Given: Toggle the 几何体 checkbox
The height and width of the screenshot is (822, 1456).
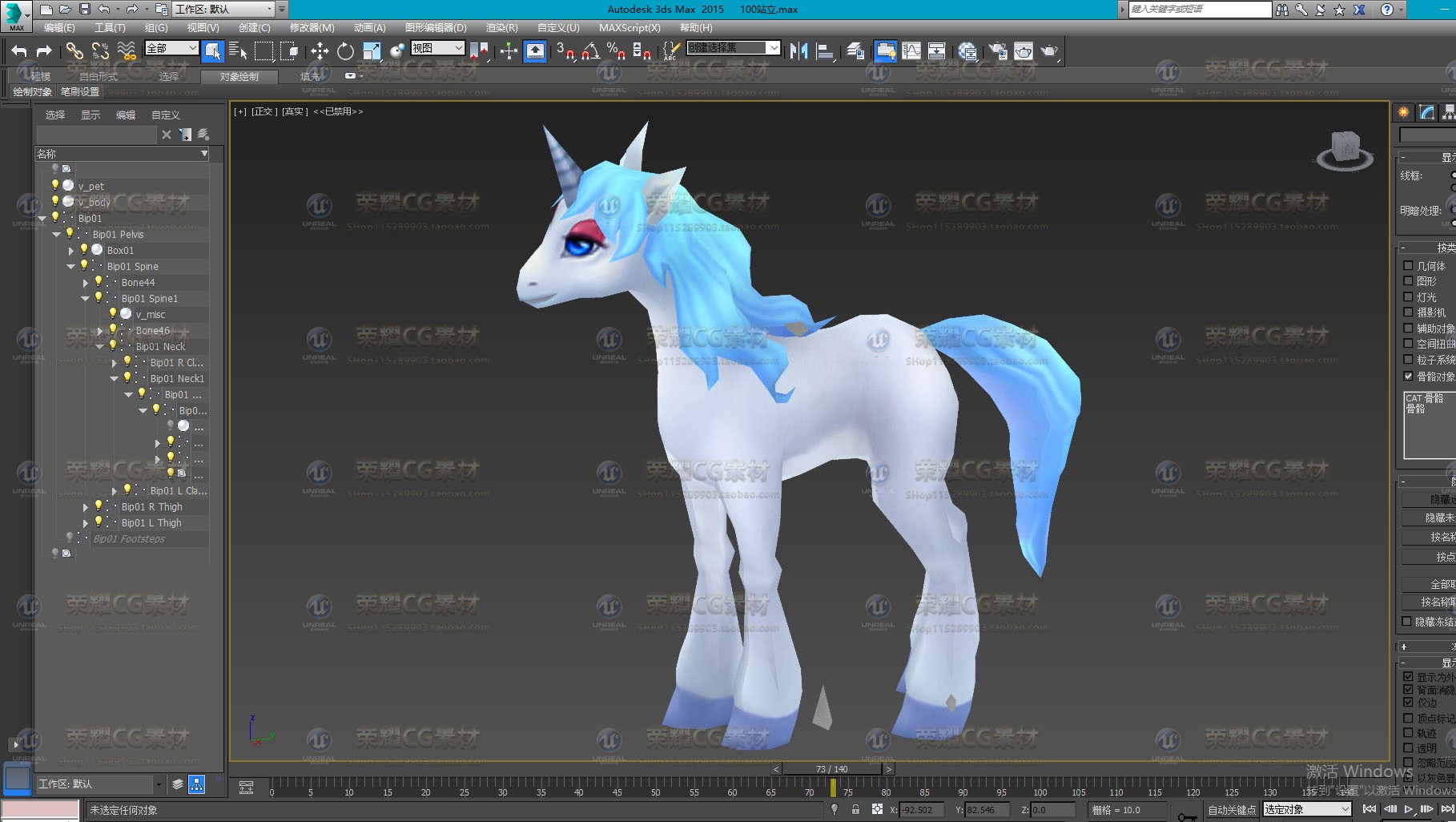Looking at the screenshot, I should point(1408,265).
